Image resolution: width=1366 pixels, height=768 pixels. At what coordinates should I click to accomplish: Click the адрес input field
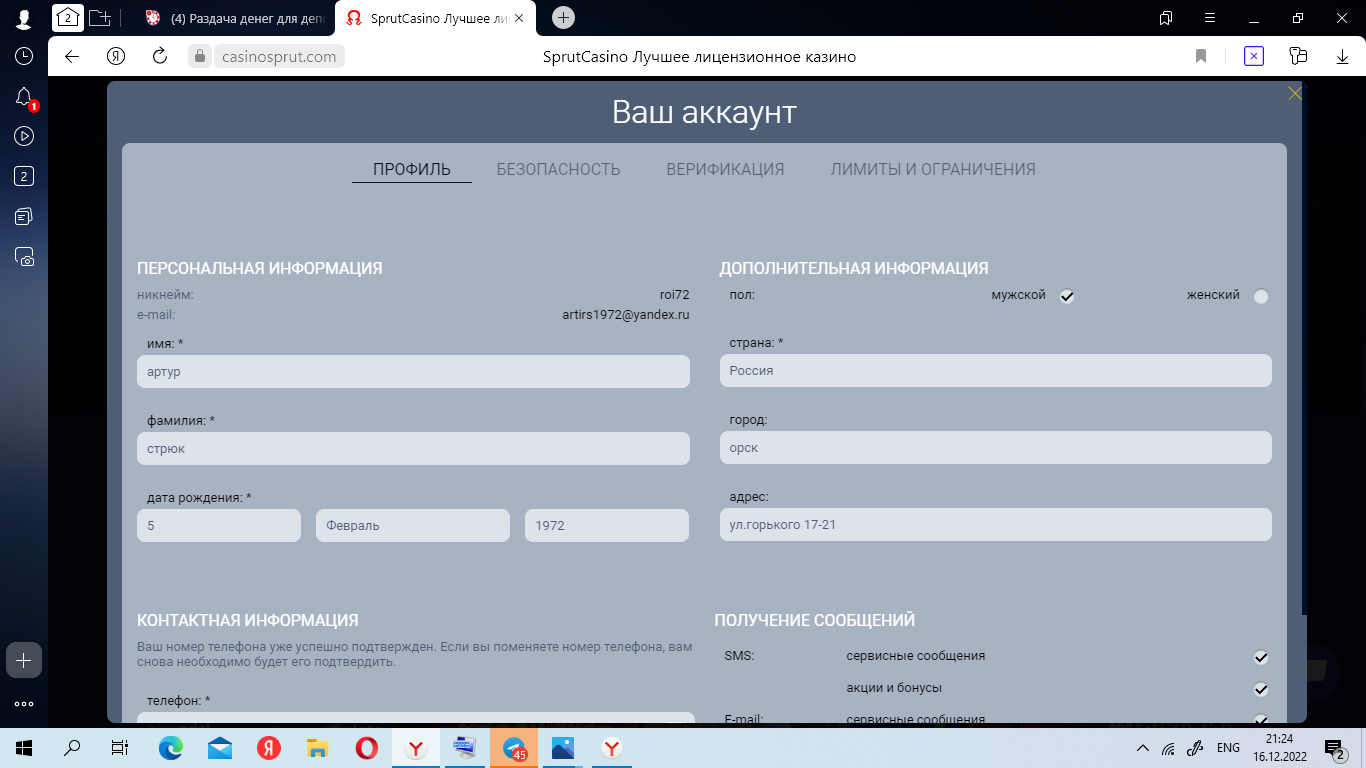(x=995, y=525)
